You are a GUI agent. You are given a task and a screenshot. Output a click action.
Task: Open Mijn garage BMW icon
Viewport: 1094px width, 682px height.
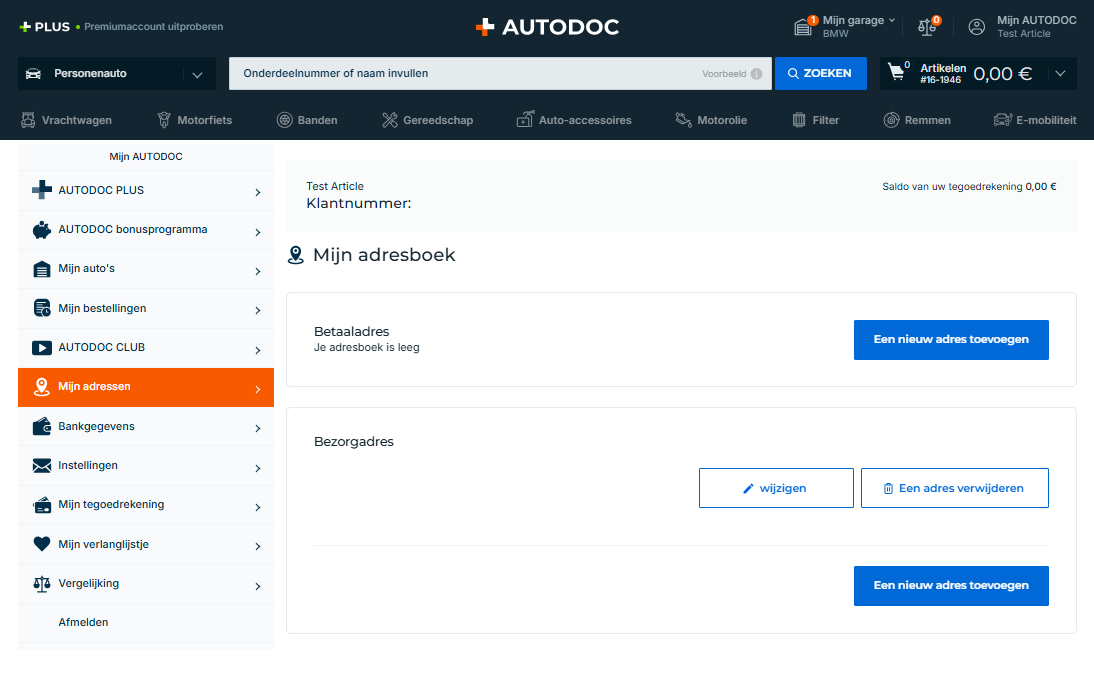pos(804,27)
